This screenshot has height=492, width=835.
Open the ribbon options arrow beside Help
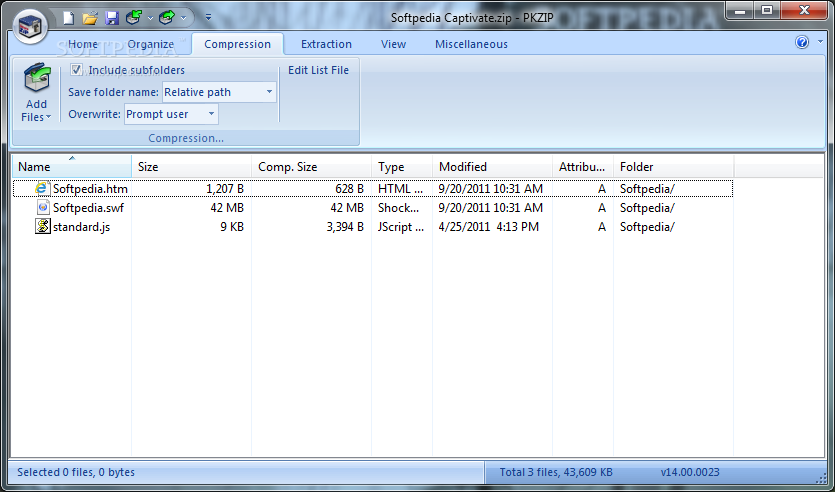click(x=820, y=43)
